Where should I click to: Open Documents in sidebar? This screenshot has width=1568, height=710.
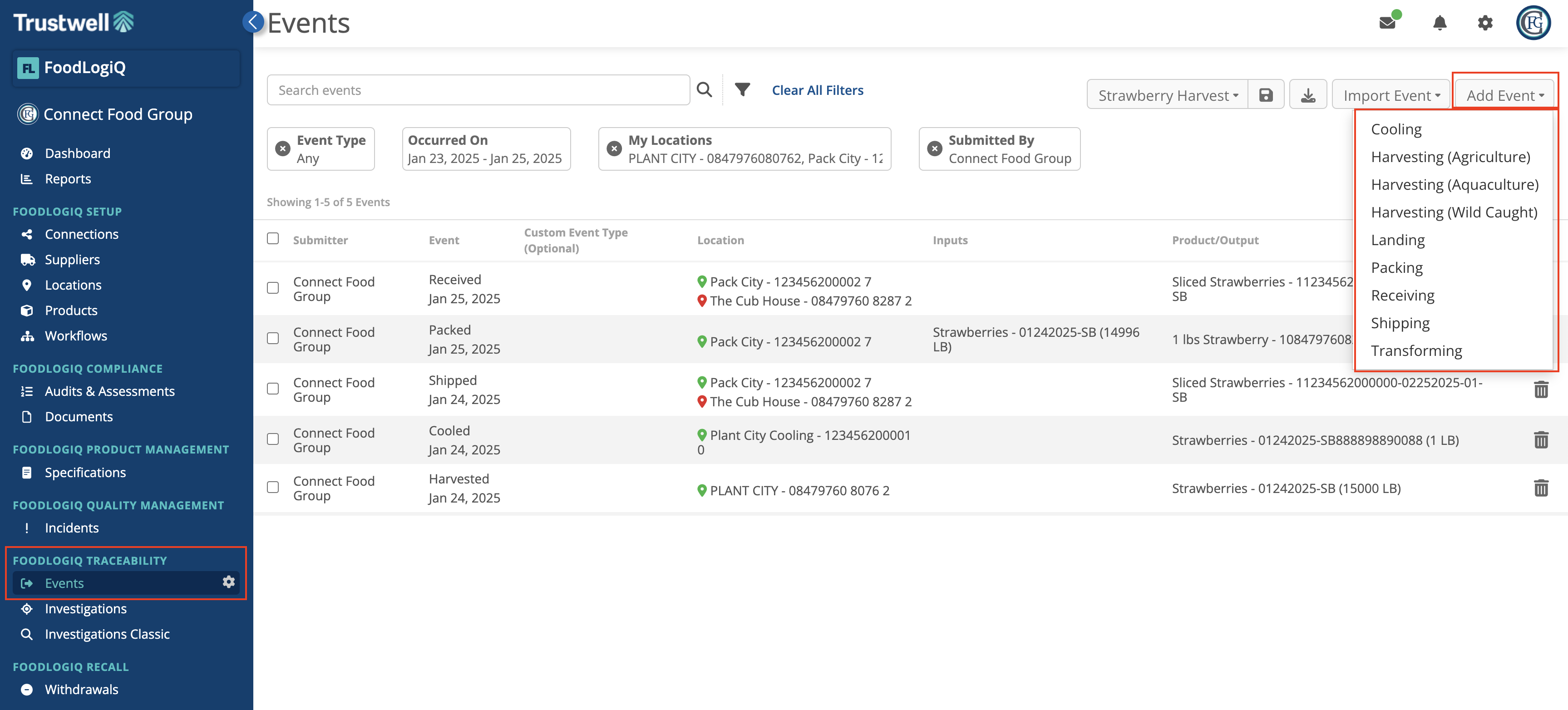(79, 417)
